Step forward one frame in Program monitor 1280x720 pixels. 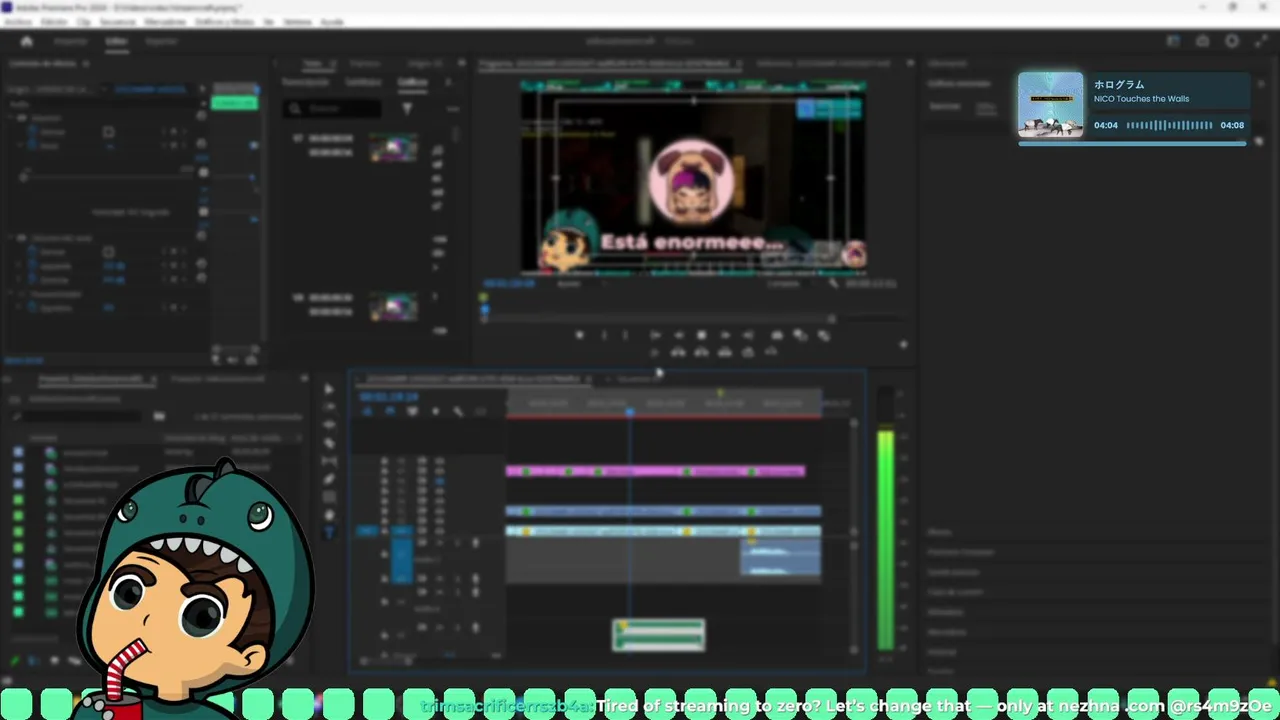725,335
